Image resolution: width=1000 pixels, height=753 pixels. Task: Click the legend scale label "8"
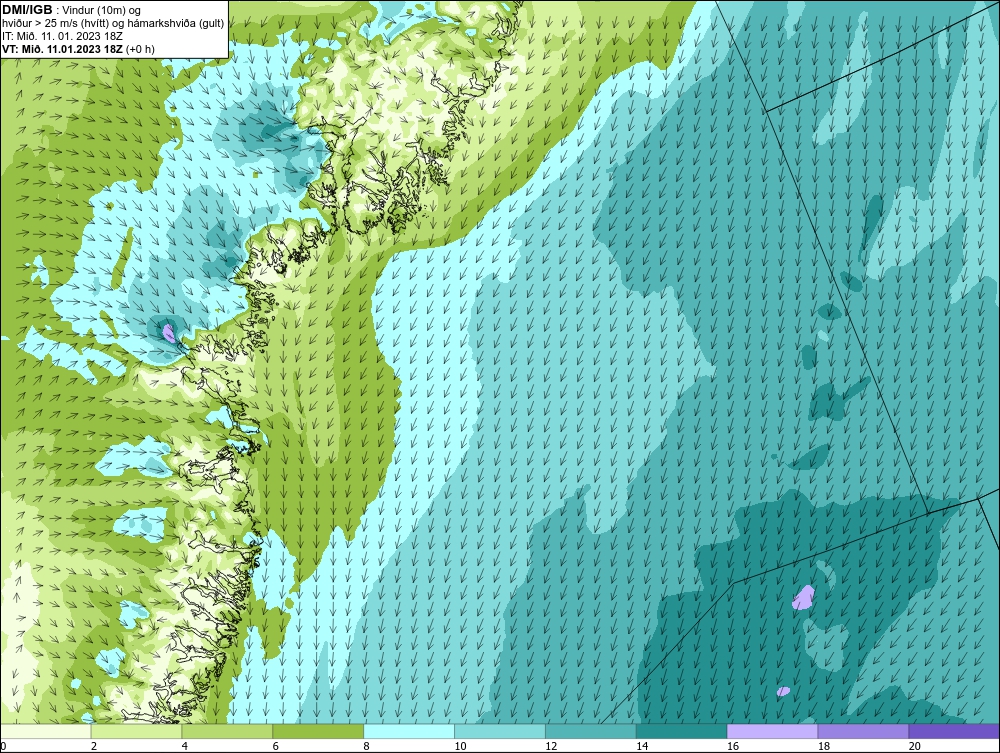366,746
